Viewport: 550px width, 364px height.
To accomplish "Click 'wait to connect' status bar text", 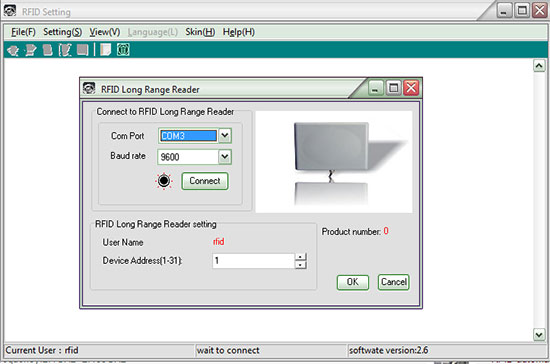I will (x=228, y=350).
